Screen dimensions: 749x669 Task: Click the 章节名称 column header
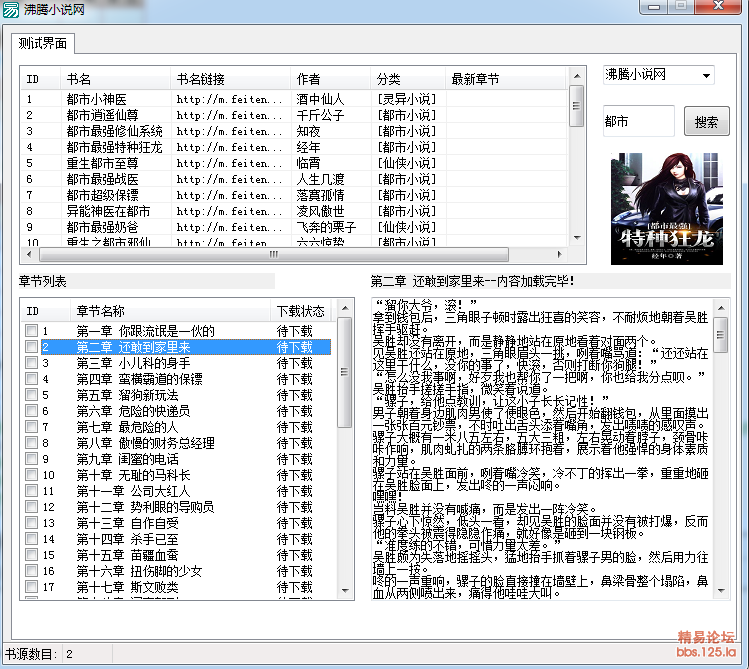tap(170, 311)
